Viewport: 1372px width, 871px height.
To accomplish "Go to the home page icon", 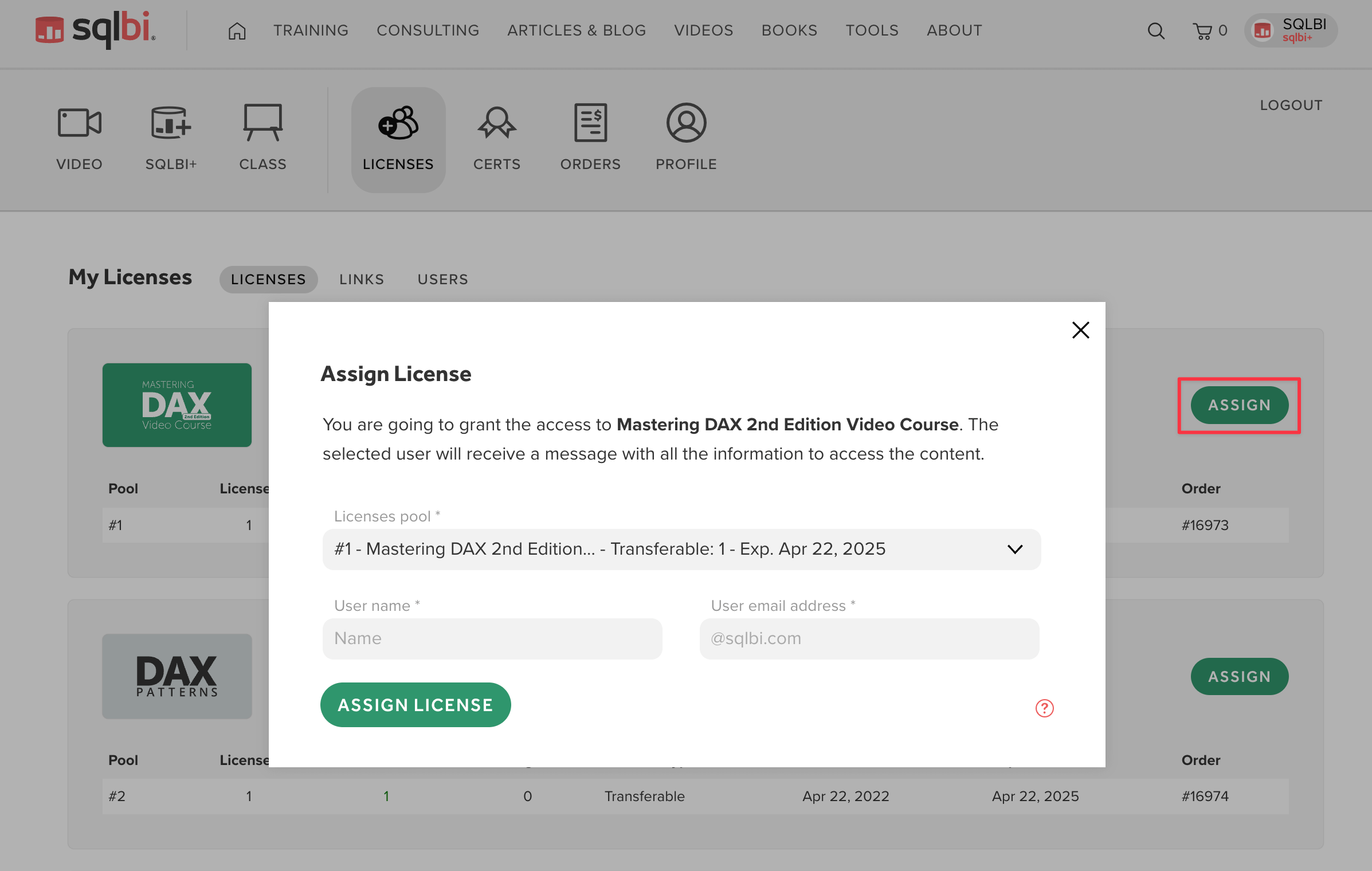I will coord(237,30).
